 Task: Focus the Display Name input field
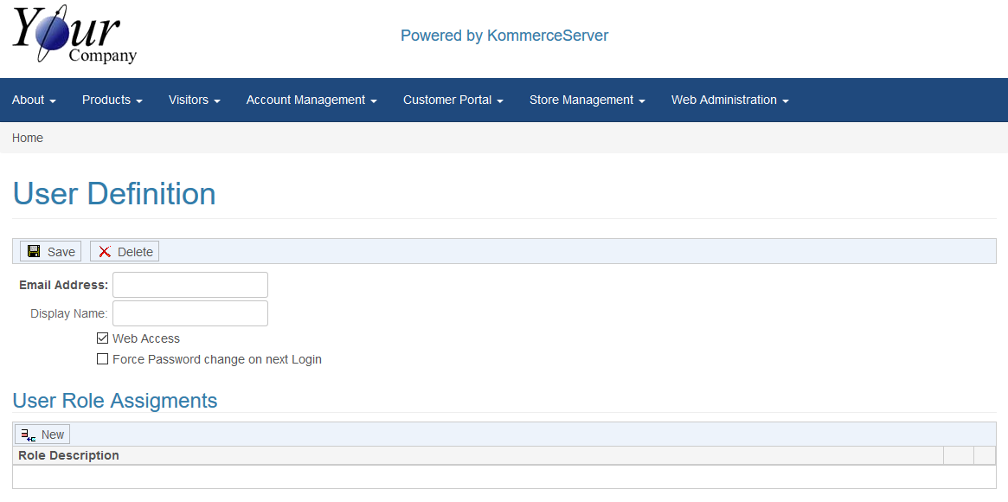tap(190, 313)
